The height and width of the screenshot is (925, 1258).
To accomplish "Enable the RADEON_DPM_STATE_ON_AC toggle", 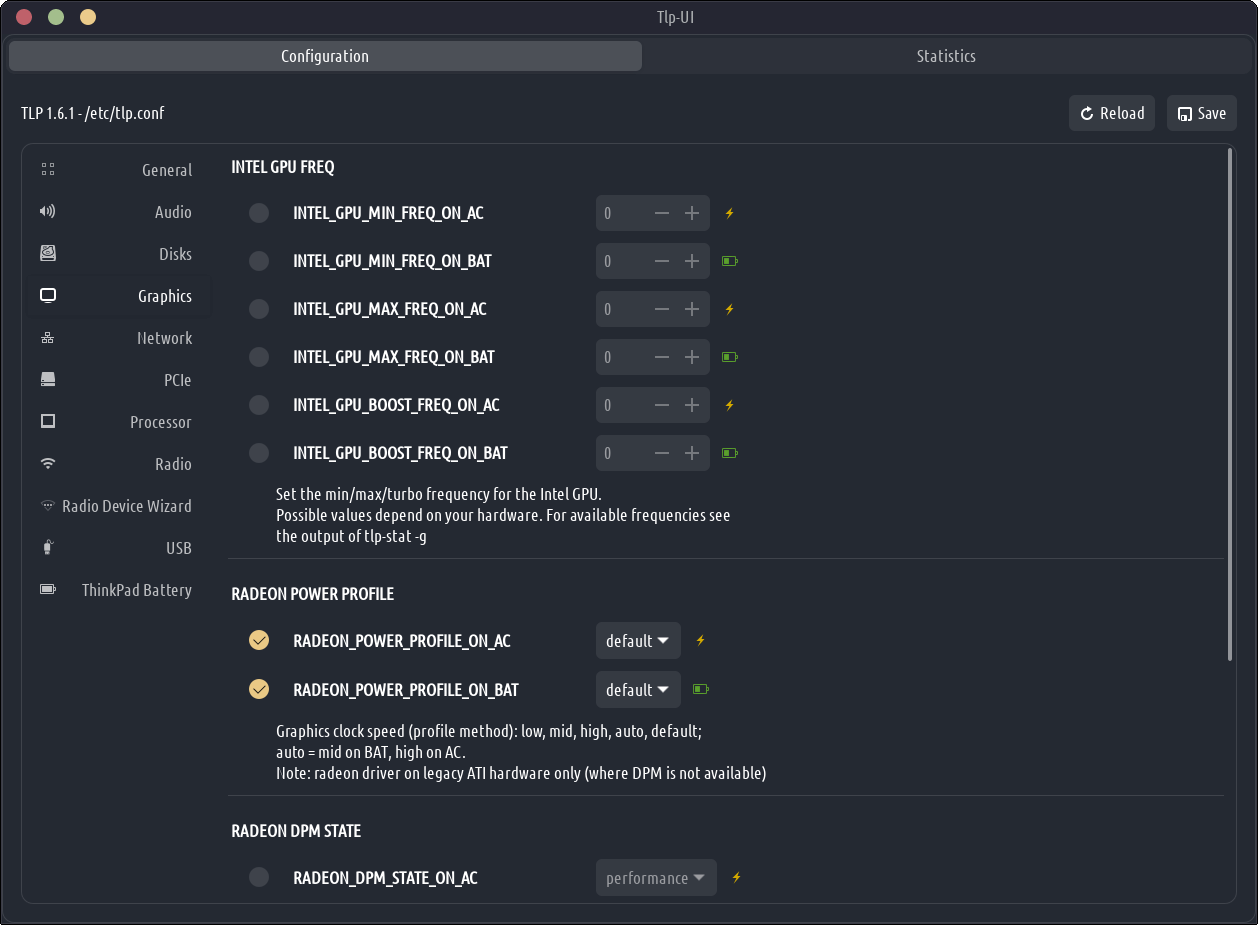I will tap(259, 878).
